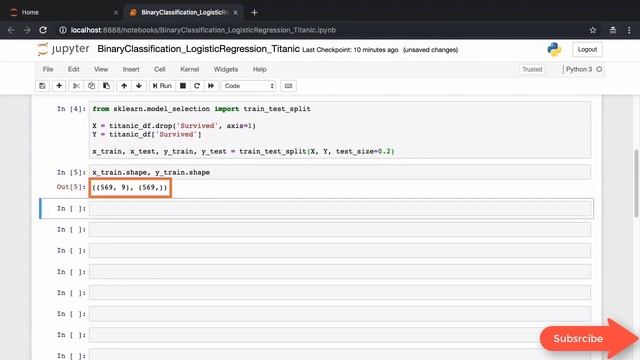This screenshot has width=640, height=360.
Task: Click the In [4]: cell prompt
Action: click(x=71, y=109)
